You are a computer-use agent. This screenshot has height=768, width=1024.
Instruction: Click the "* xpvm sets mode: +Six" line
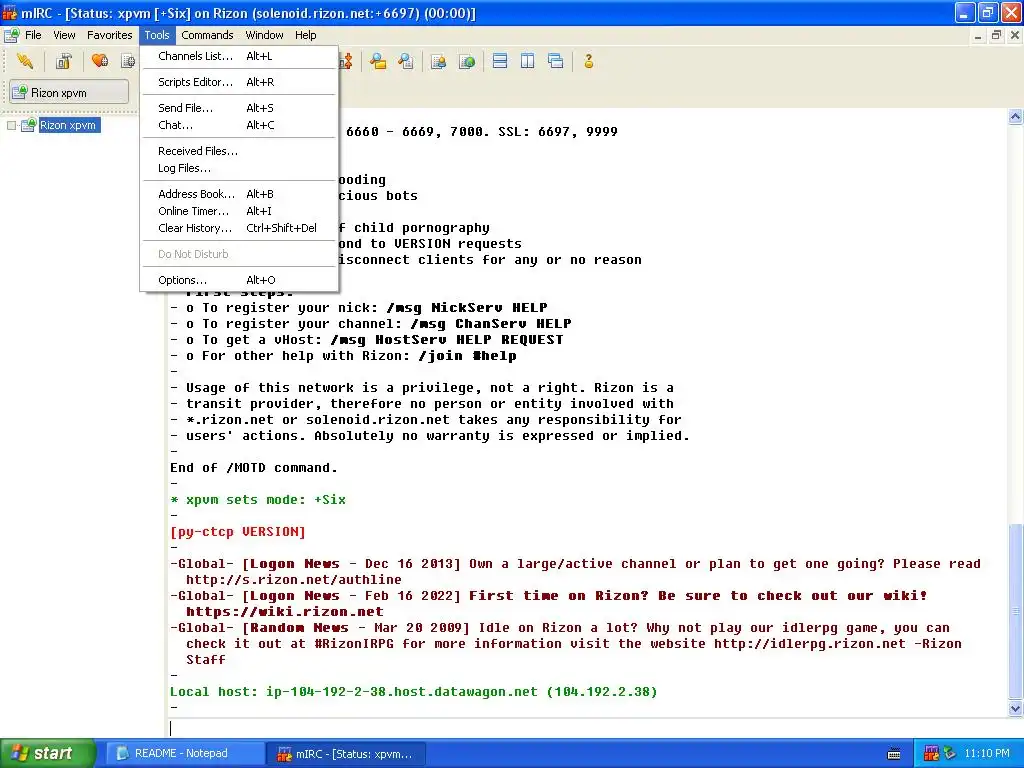258,500
